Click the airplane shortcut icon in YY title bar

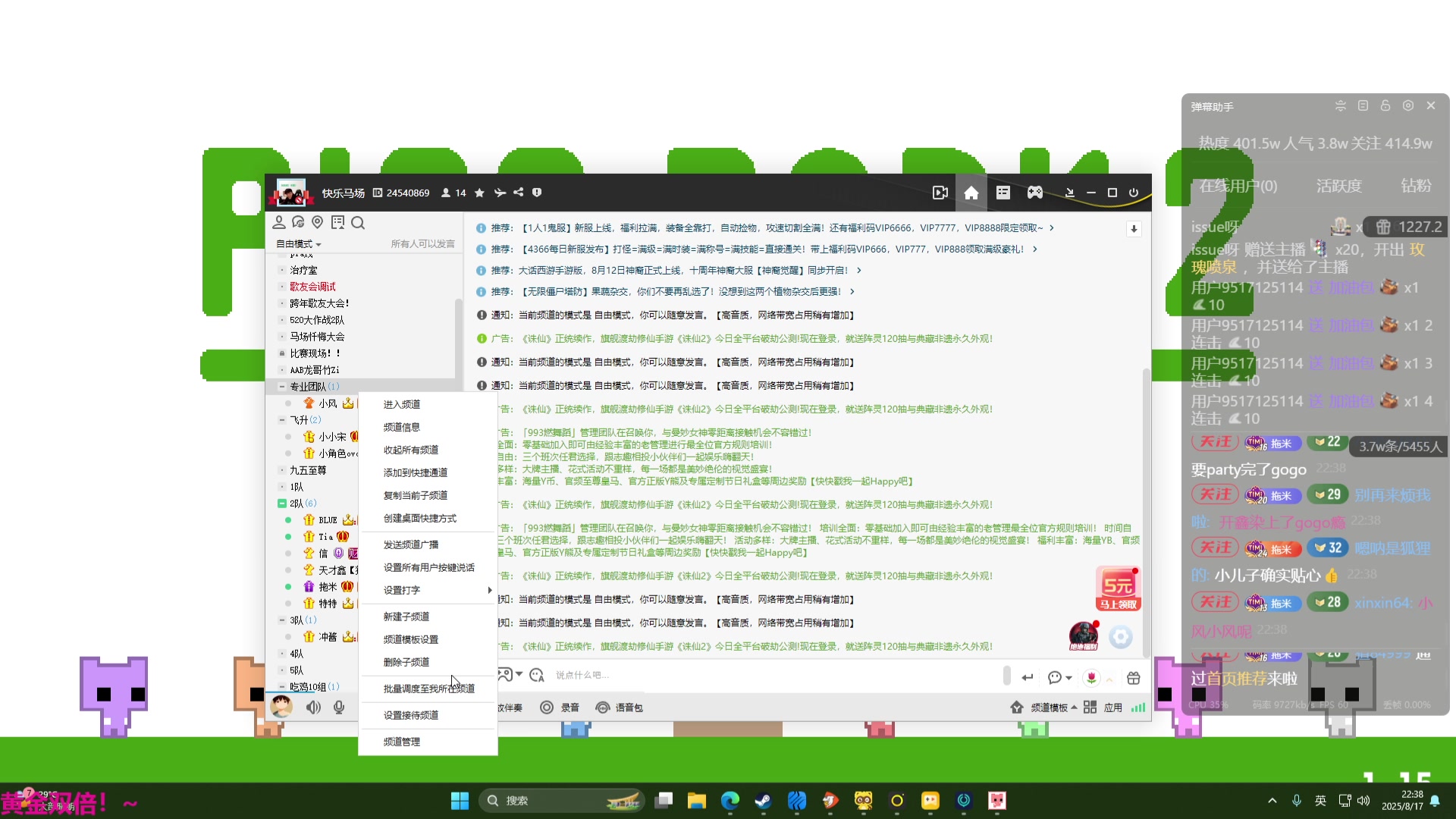(500, 193)
